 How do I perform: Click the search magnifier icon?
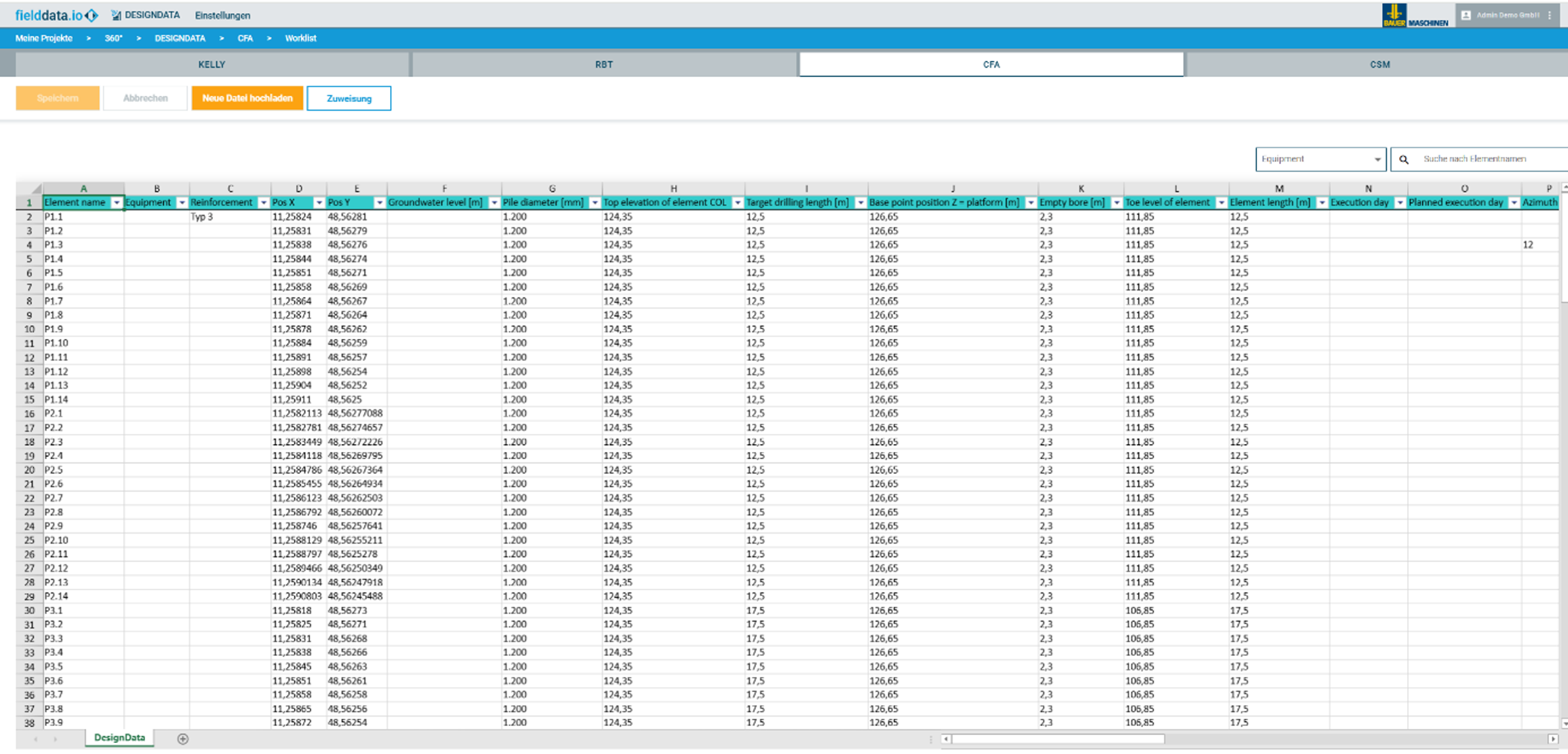click(x=1404, y=159)
